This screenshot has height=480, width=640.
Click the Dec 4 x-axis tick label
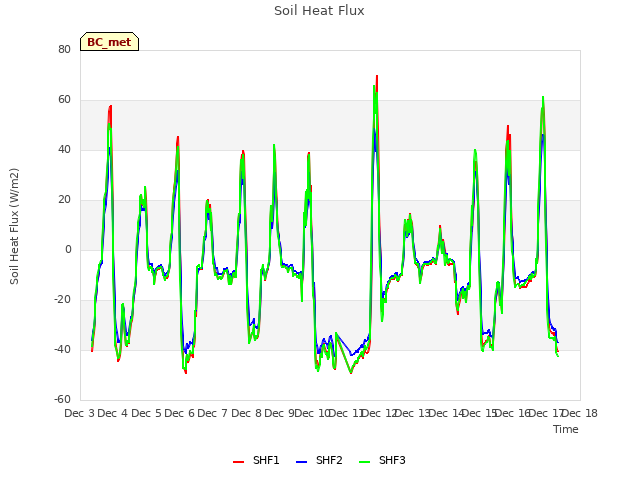coord(113,413)
